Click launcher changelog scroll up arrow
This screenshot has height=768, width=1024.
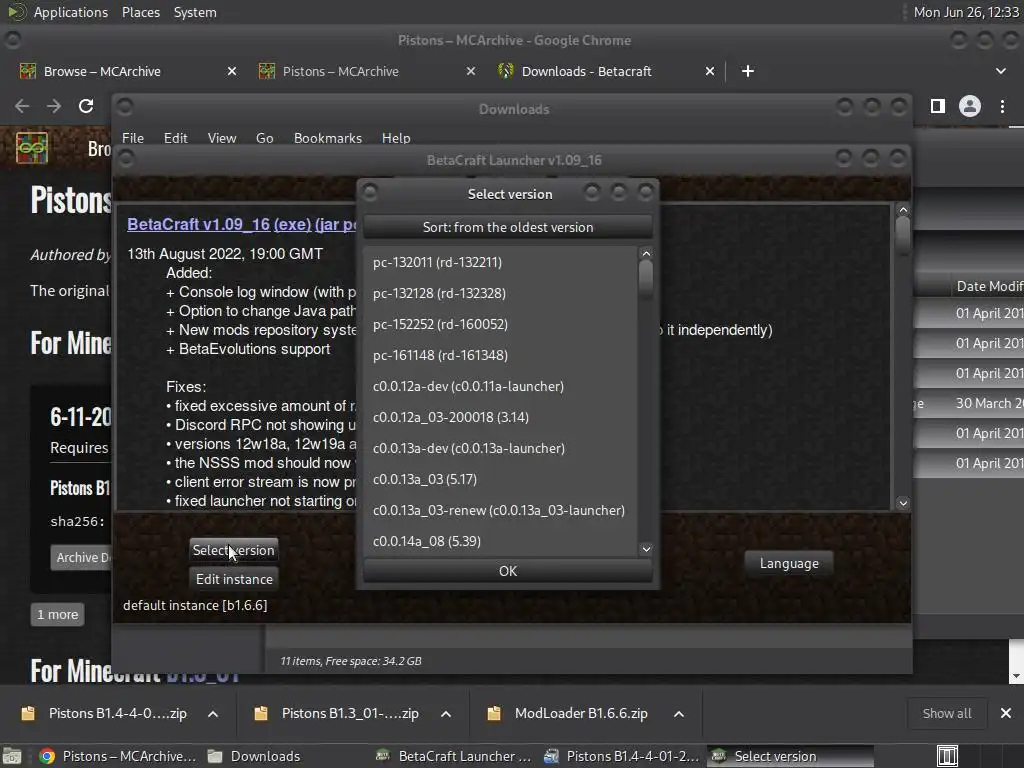click(x=903, y=210)
